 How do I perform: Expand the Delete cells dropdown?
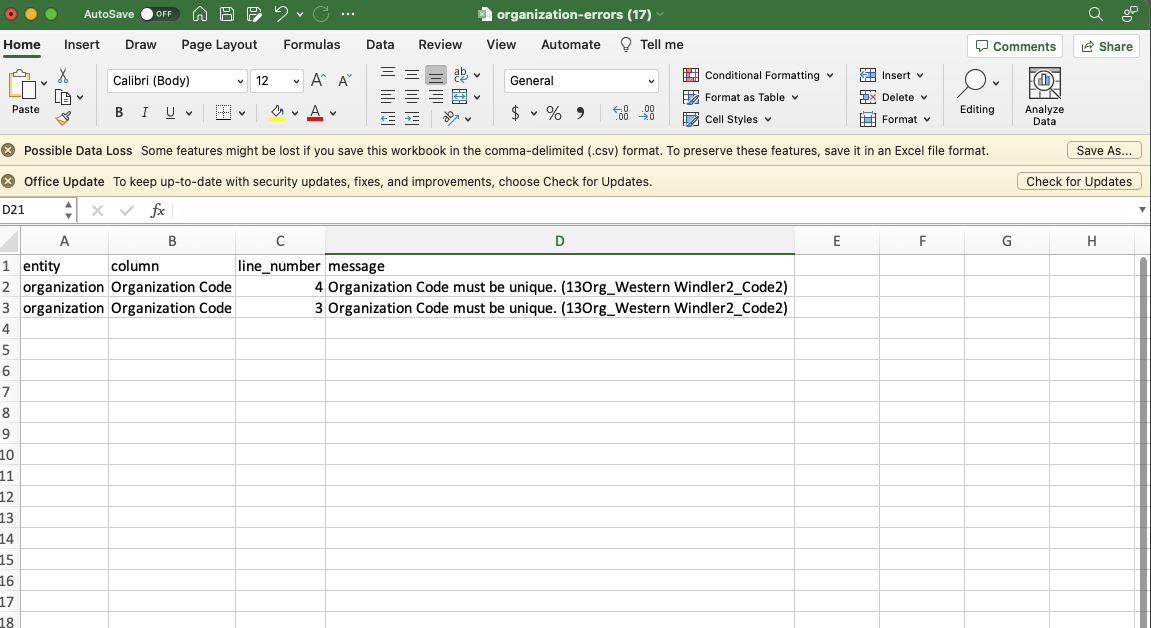tap(923, 97)
